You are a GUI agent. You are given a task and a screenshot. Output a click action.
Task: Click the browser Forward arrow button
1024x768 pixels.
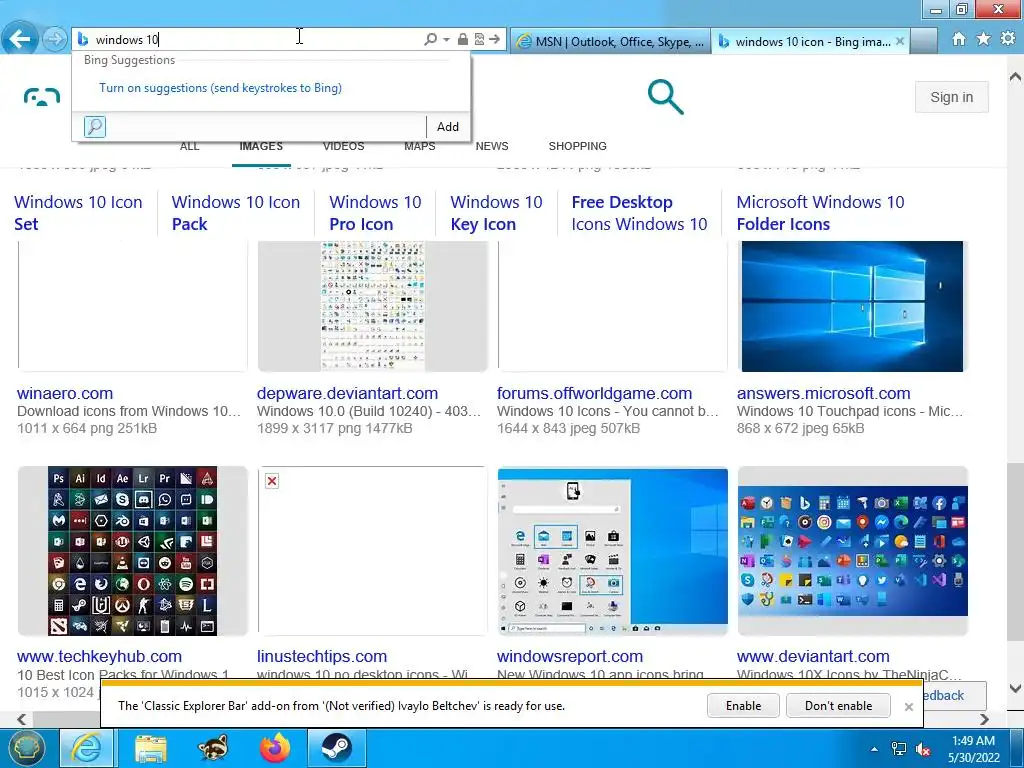55,39
